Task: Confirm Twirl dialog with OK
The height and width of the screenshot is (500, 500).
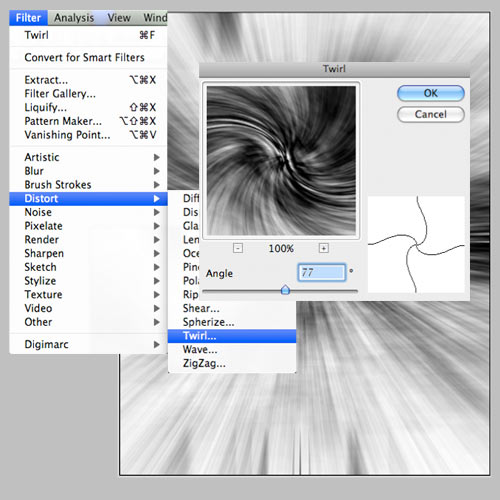Action: pyautogui.click(x=431, y=93)
